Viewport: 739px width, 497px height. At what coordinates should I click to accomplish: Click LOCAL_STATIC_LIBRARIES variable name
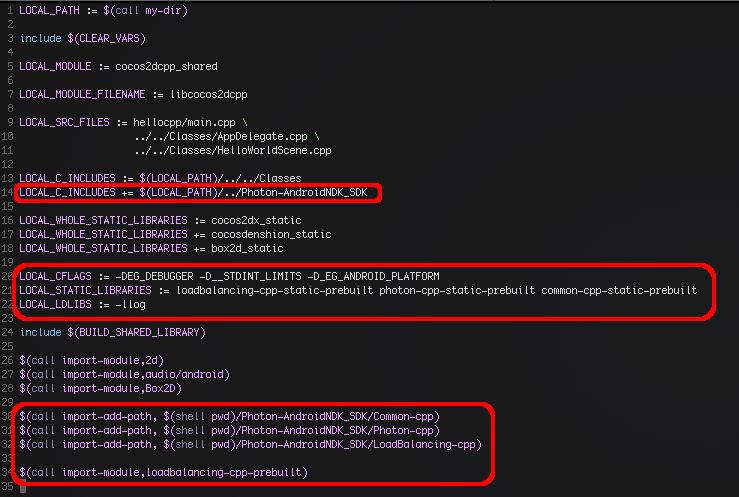click(85, 290)
